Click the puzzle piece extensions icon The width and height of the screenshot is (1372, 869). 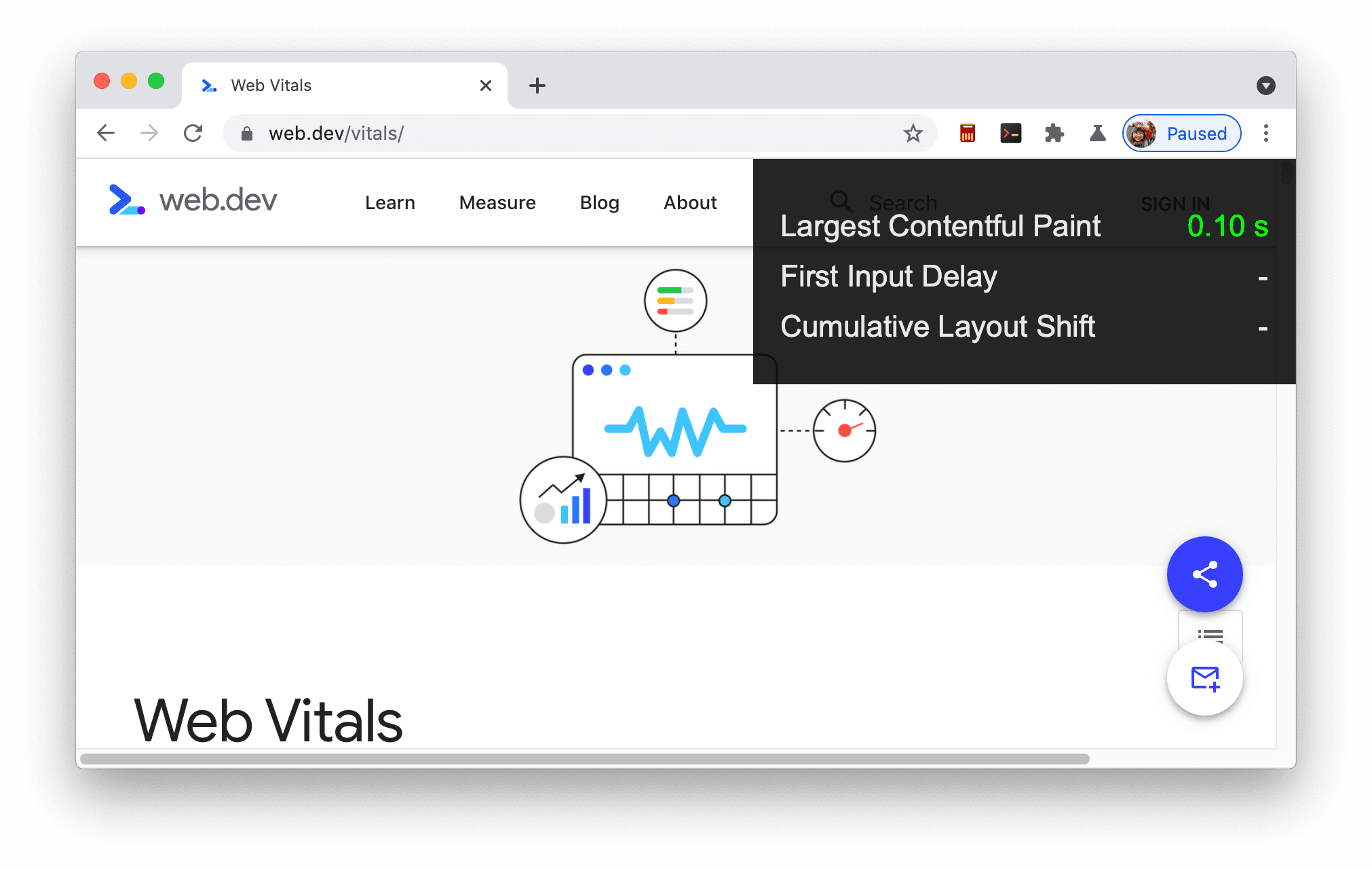pos(1054,133)
